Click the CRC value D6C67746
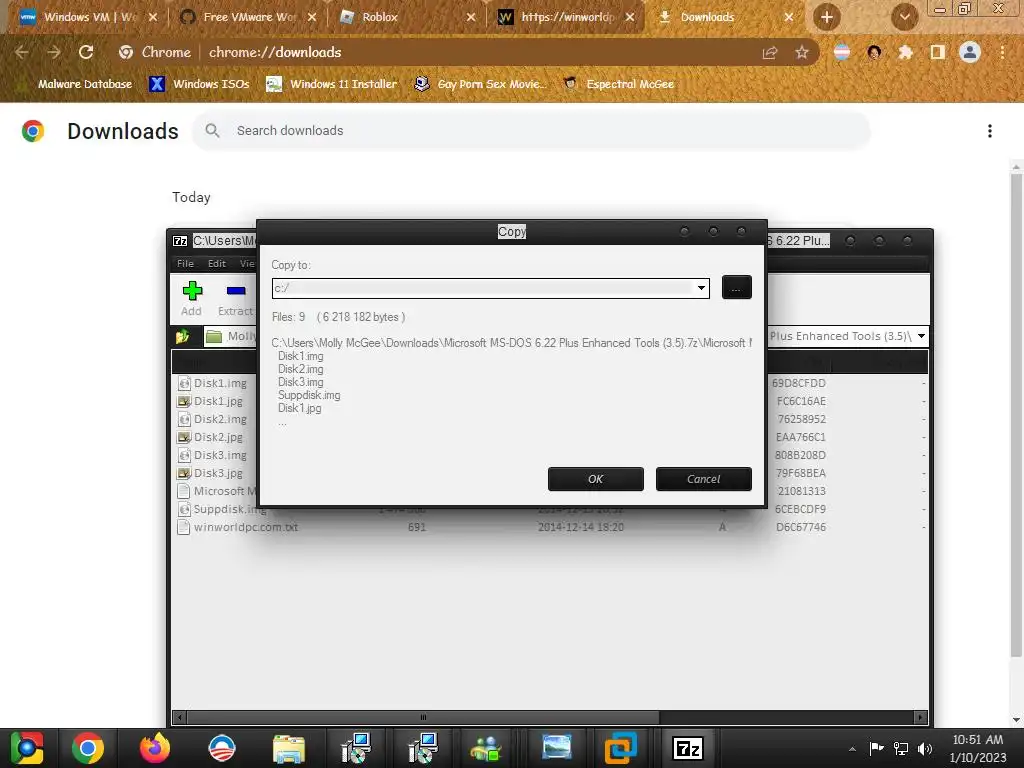Screen dimensions: 1024x768 [801, 527]
